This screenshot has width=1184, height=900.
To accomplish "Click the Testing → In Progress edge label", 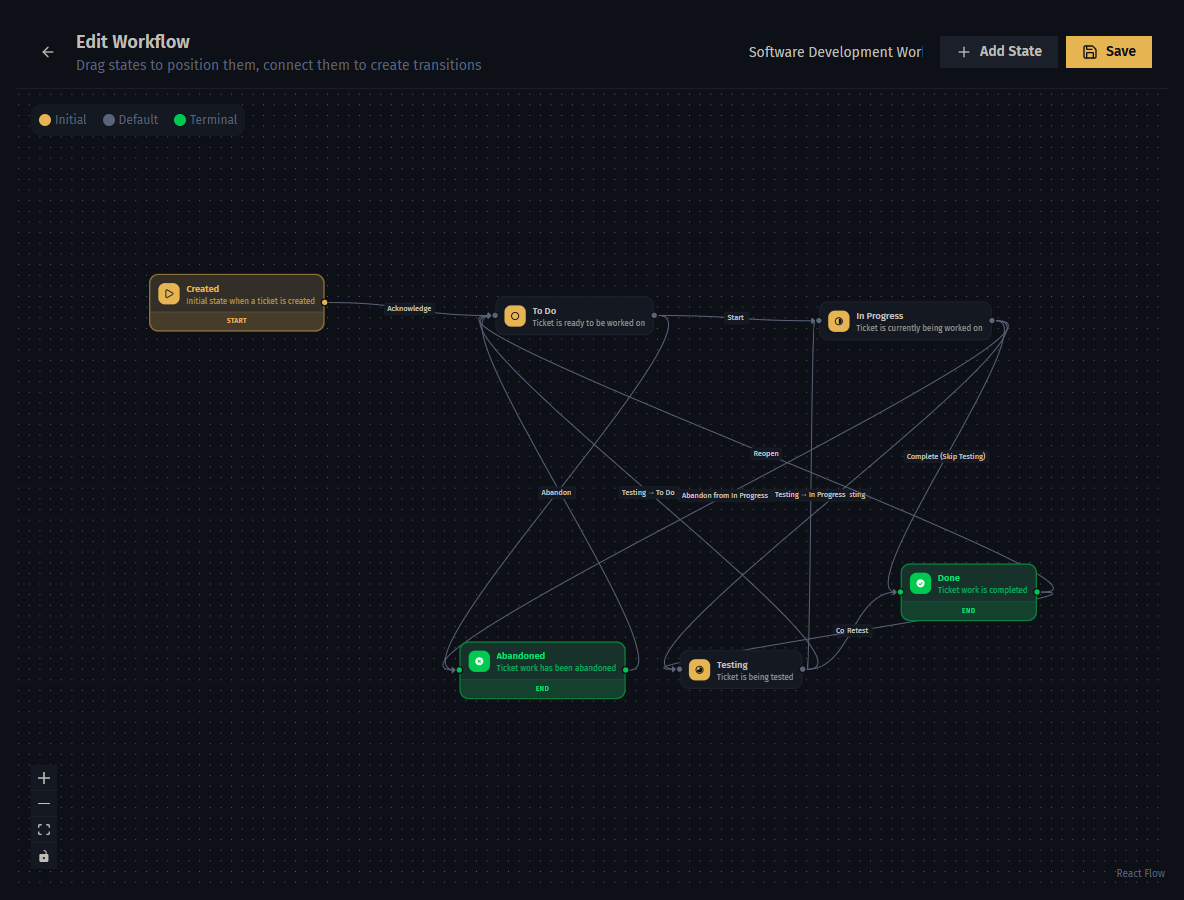I will tap(809, 495).
